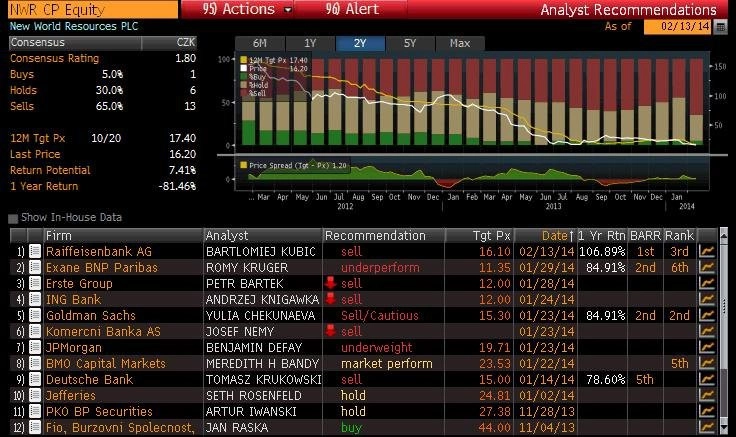The image size is (736, 437).
Task: Select the Return Potential label
Action: pyautogui.click(x=50, y=170)
